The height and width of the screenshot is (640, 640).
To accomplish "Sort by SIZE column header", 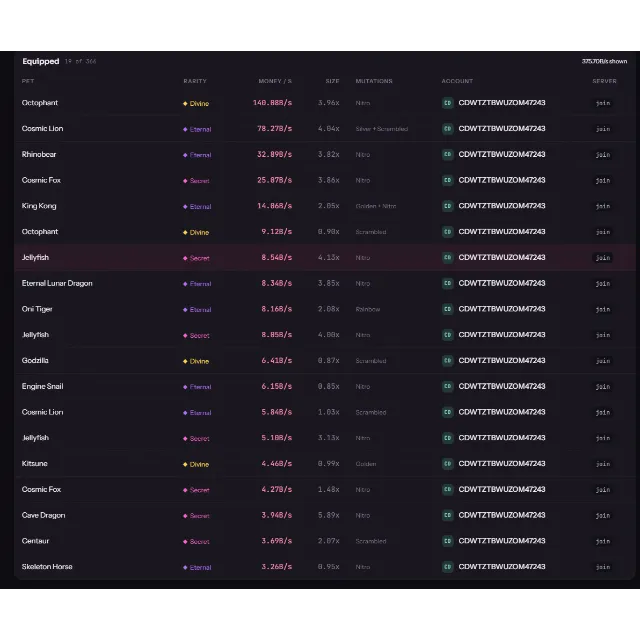I will [x=332, y=81].
